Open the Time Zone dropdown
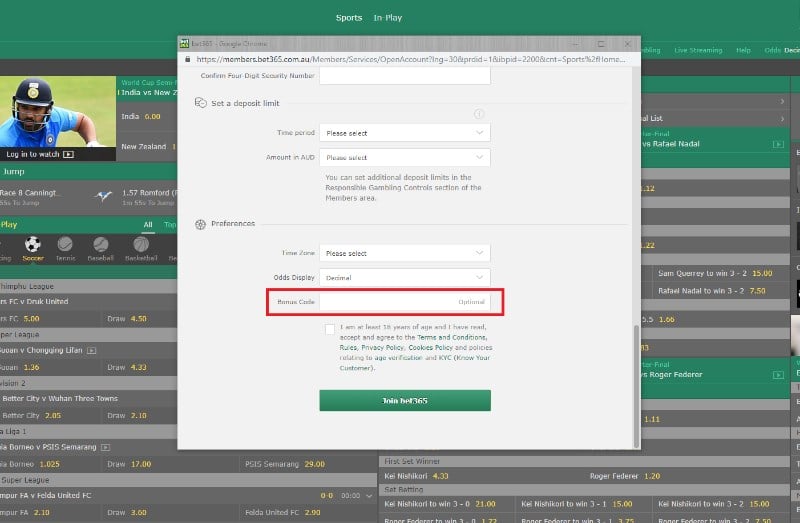This screenshot has height=523, width=800. point(405,253)
